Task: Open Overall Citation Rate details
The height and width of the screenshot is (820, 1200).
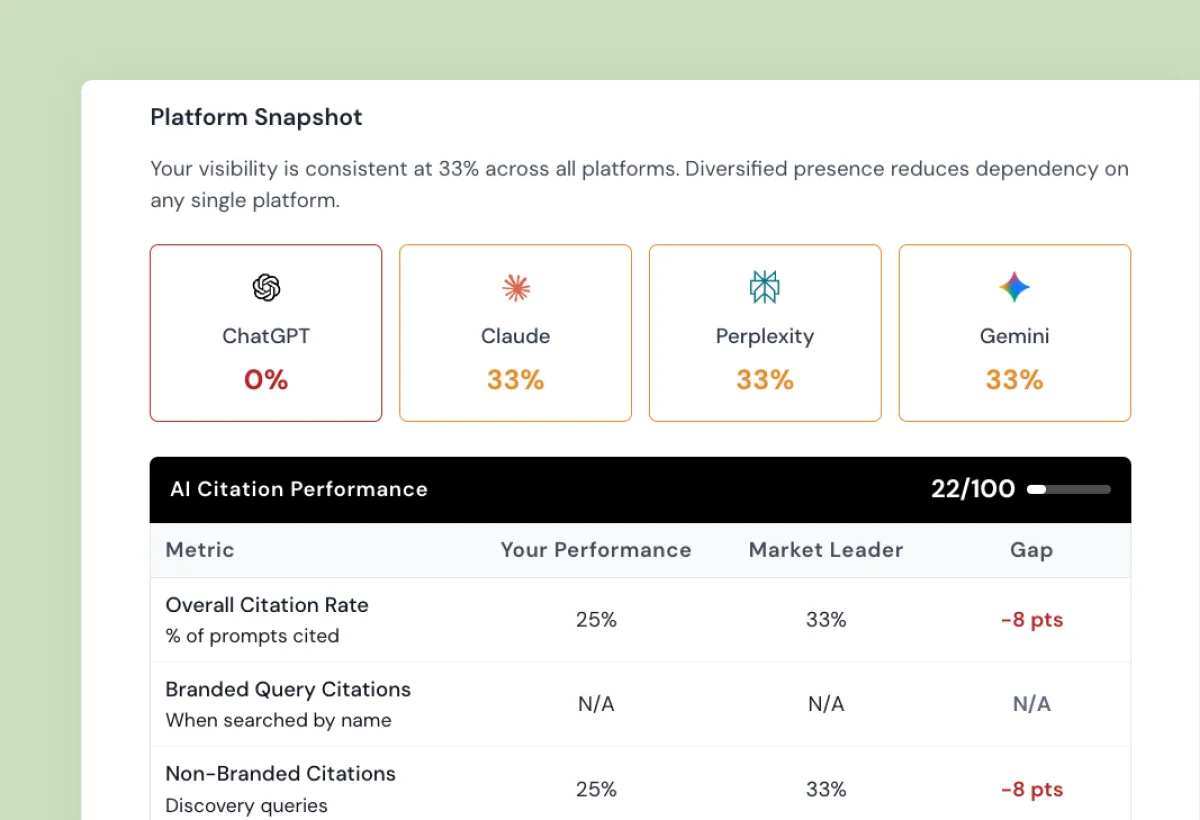Action: [266, 605]
